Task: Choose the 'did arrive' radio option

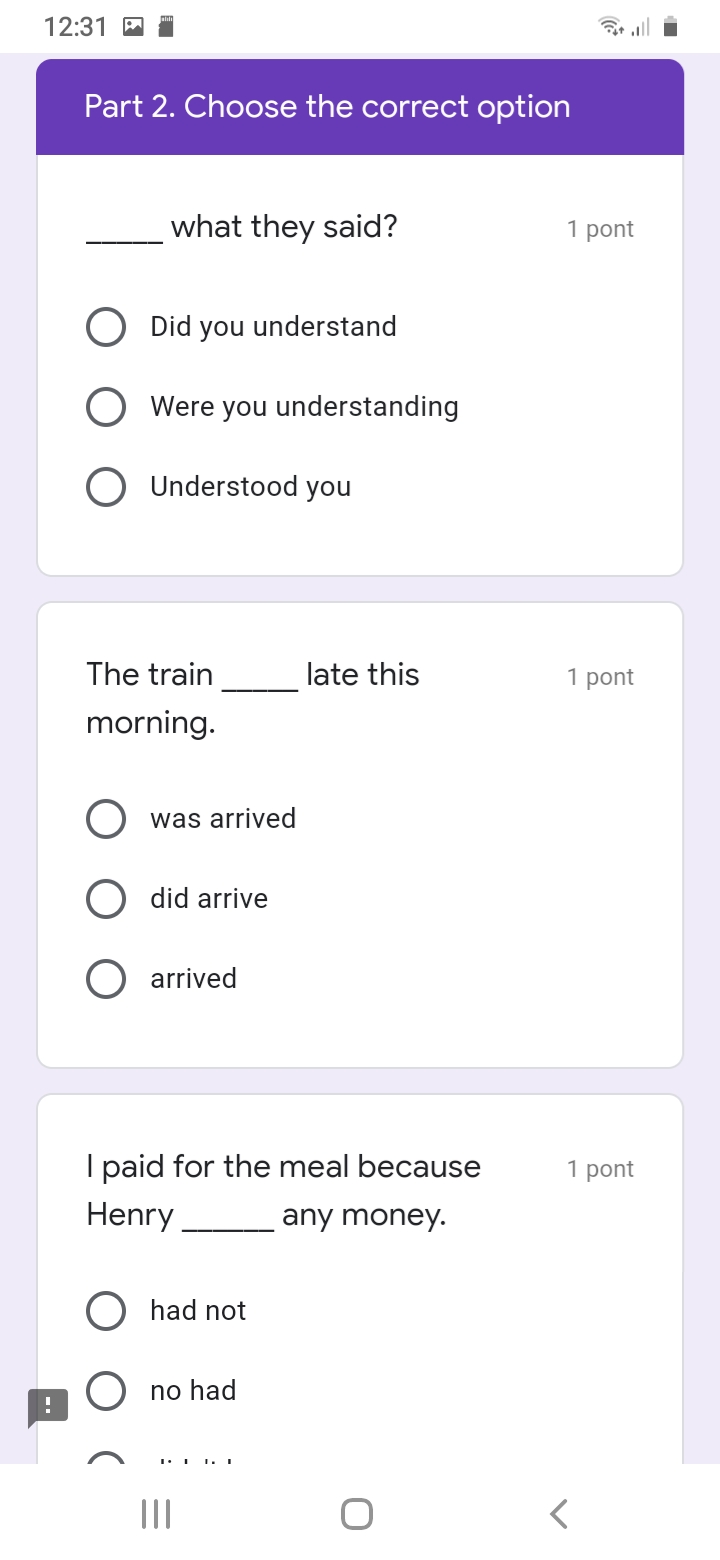Action: 106,899
